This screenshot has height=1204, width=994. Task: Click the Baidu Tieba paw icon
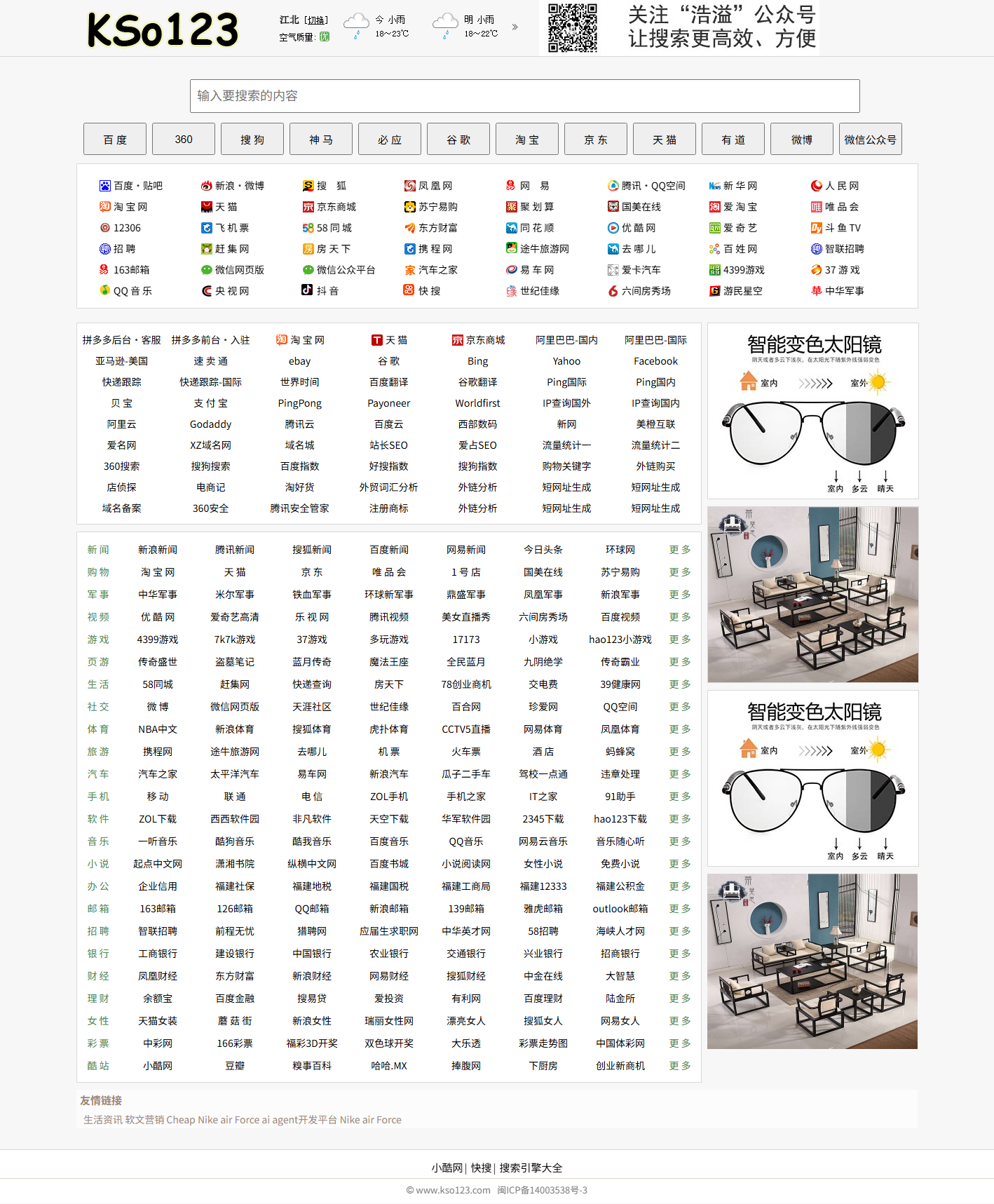[x=104, y=186]
